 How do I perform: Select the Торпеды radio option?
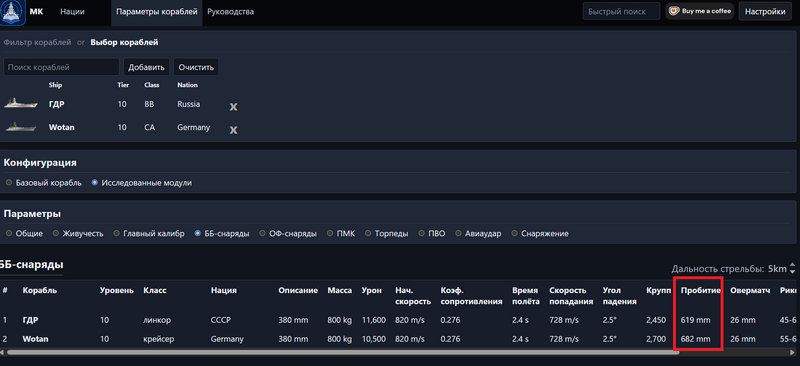[387, 233]
